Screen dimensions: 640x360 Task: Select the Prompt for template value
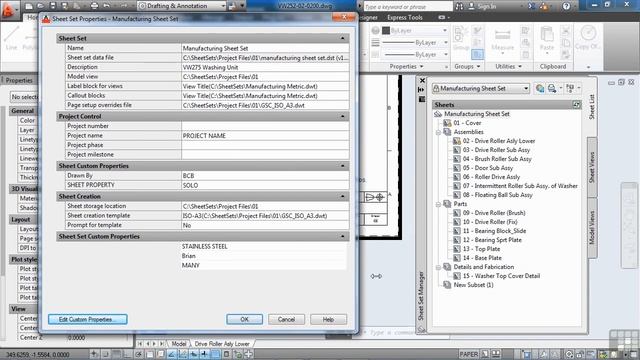tap(265, 225)
